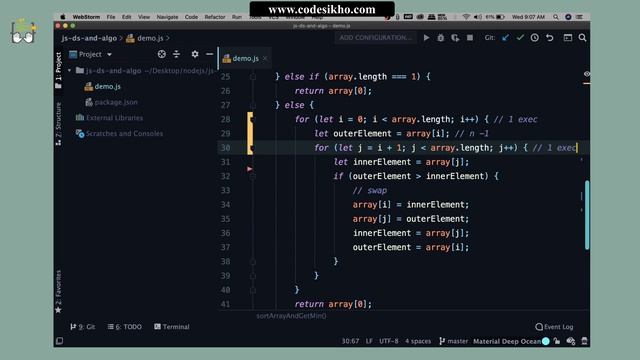Click the Stop square icon
The width and height of the screenshot is (640, 360).
tap(470, 38)
